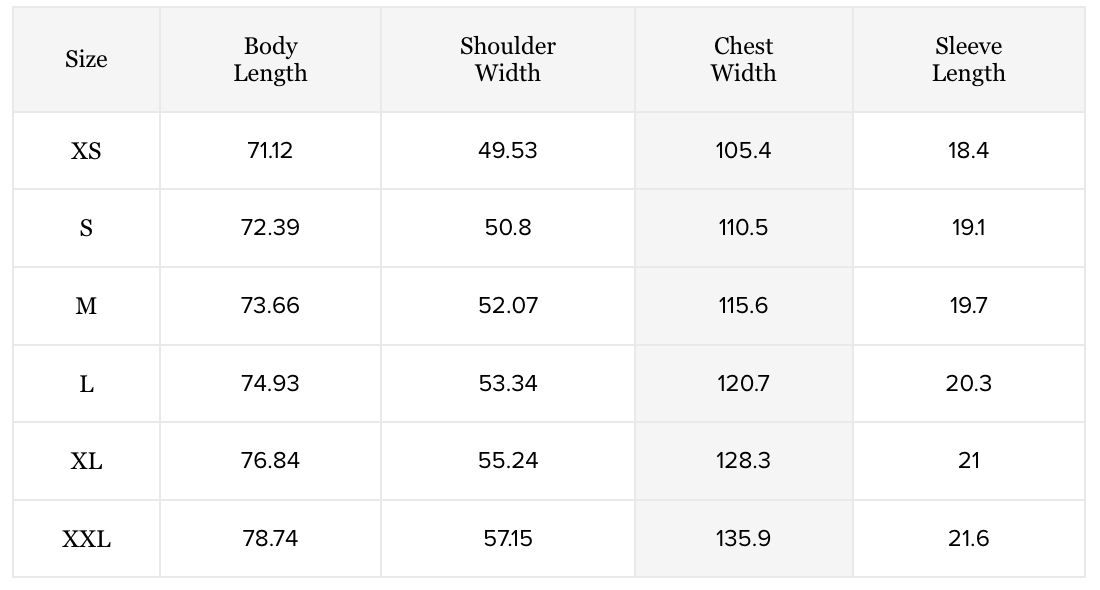The image size is (1100, 590).
Task: Click body length value 71.12
Action: (x=270, y=151)
